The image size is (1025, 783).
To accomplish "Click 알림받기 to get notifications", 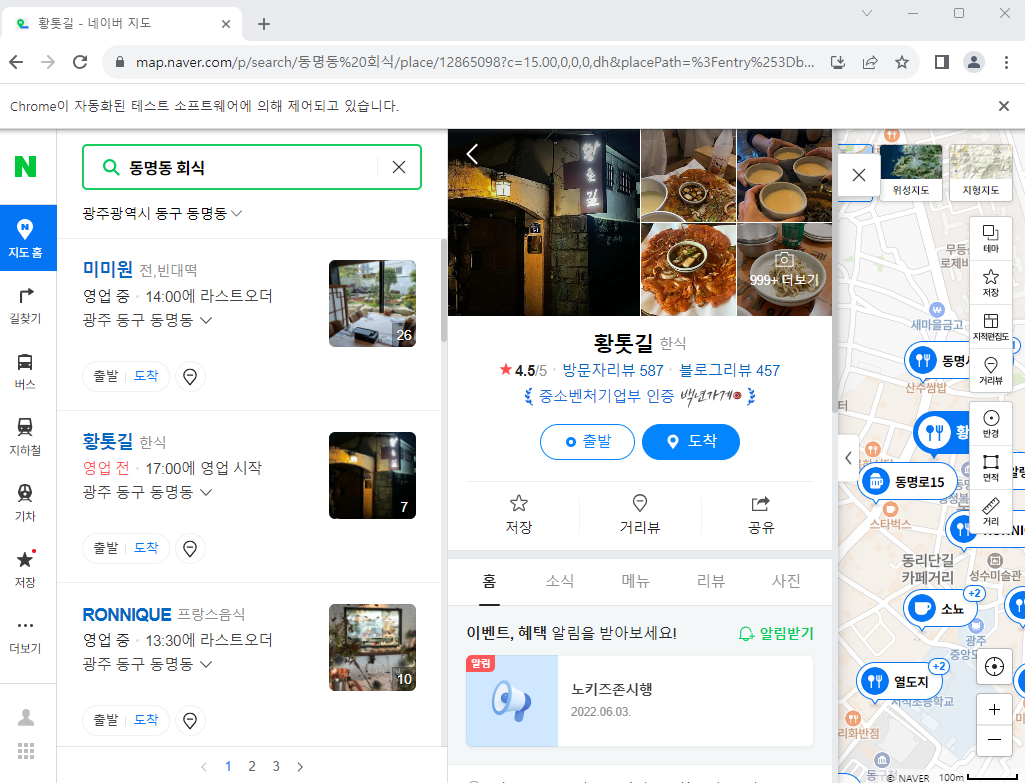I will pyautogui.click(x=776, y=633).
